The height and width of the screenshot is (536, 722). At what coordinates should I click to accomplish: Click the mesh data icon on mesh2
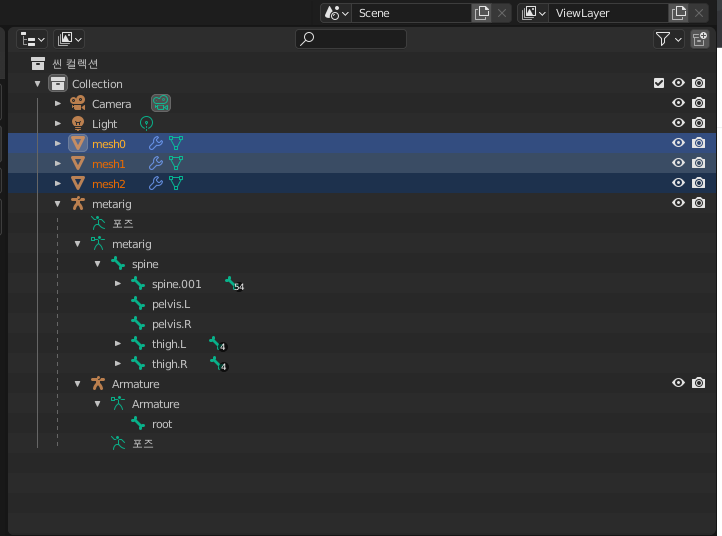pyautogui.click(x=176, y=183)
